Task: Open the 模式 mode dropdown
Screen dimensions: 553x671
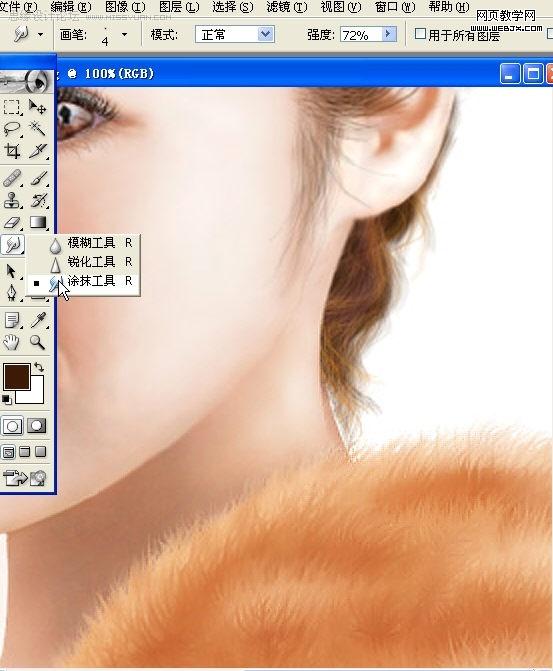Action: [235, 34]
